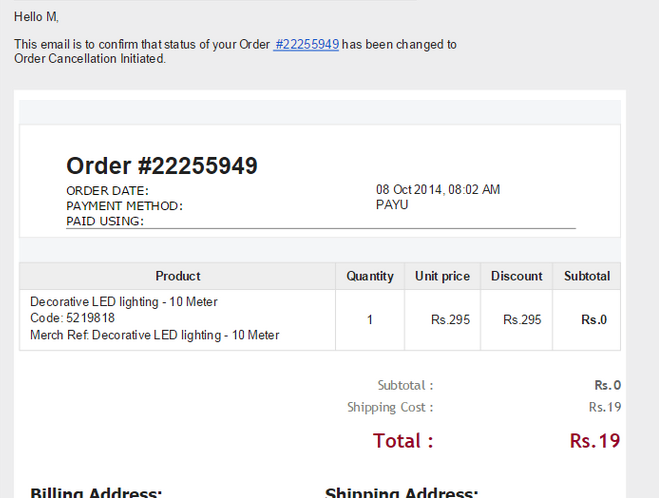Image resolution: width=659 pixels, height=498 pixels.
Task: Click the Rs.295 unit price cell
Action: (450, 320)
